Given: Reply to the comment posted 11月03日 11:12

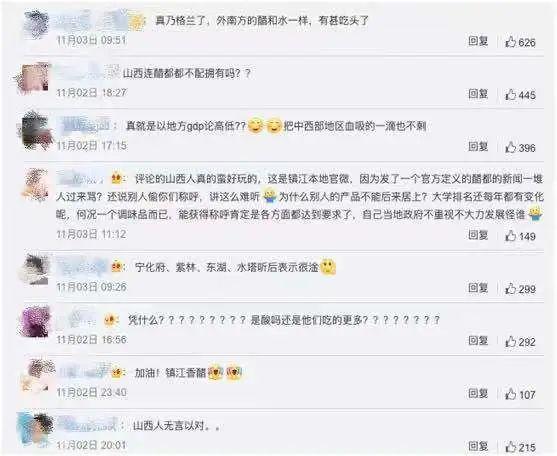Looking at the screenshot, I should point(478,235).
